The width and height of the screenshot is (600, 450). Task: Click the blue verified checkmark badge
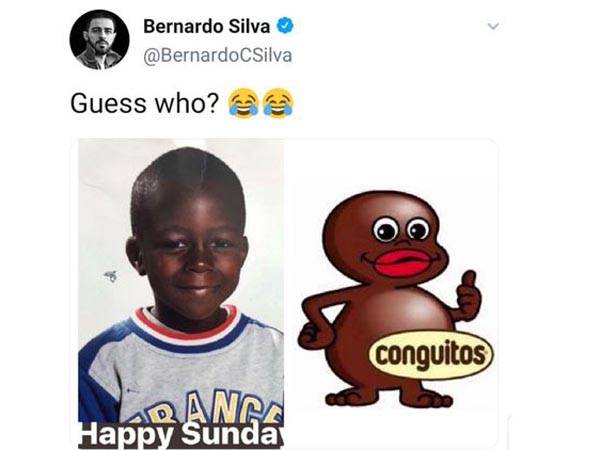(x=285, y=26)
